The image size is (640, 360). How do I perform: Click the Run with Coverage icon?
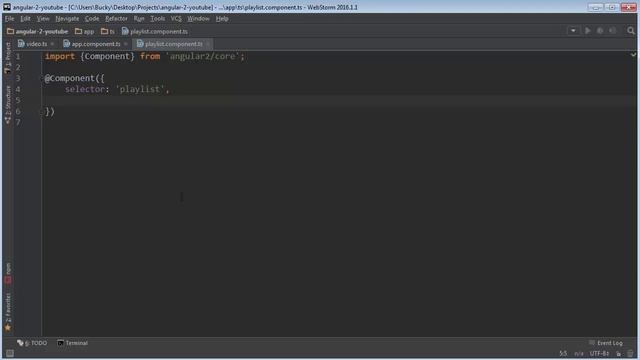tap(612, 31)
